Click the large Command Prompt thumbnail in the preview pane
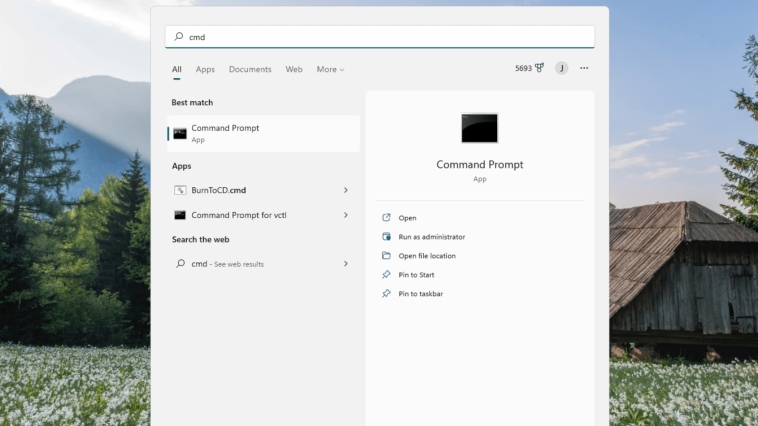The image size is (758, 426). (x=480, y=128)
